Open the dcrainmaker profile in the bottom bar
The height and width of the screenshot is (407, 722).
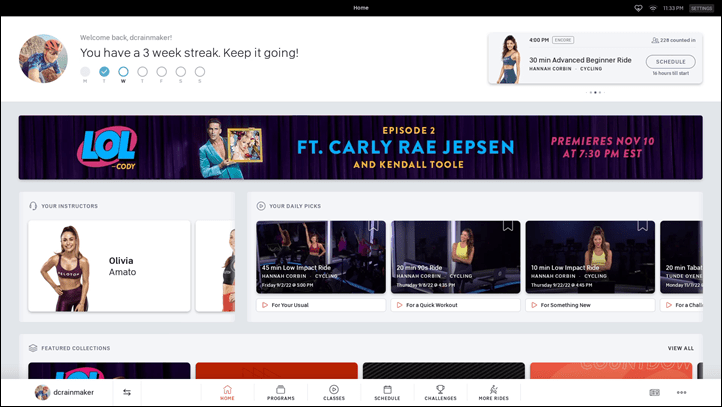point(64,392)
